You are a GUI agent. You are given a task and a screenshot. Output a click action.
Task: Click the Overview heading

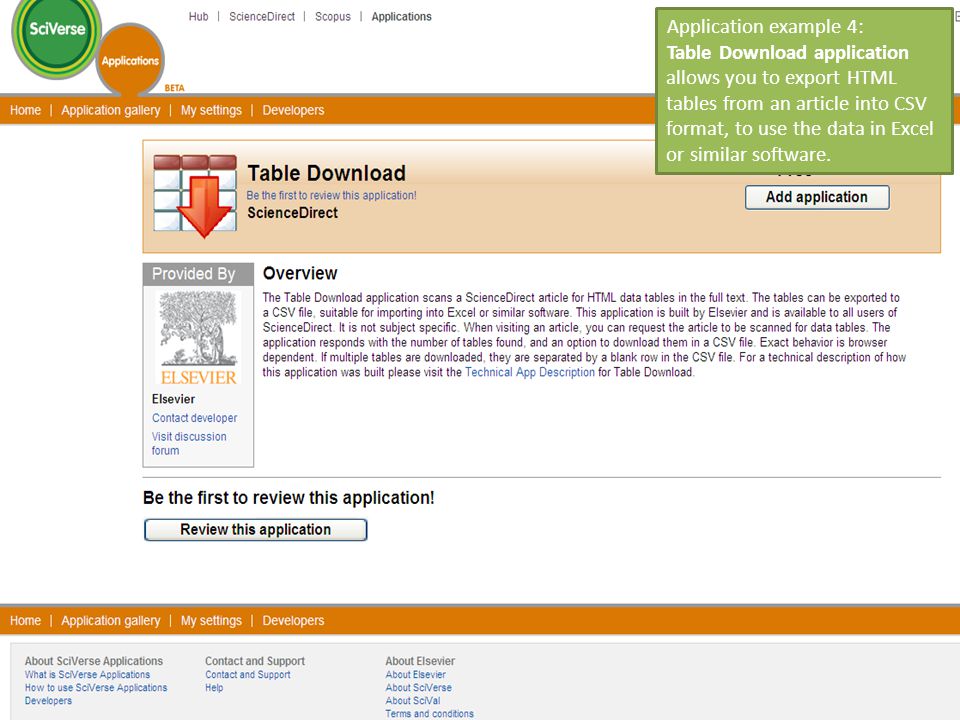pos(300,273)
